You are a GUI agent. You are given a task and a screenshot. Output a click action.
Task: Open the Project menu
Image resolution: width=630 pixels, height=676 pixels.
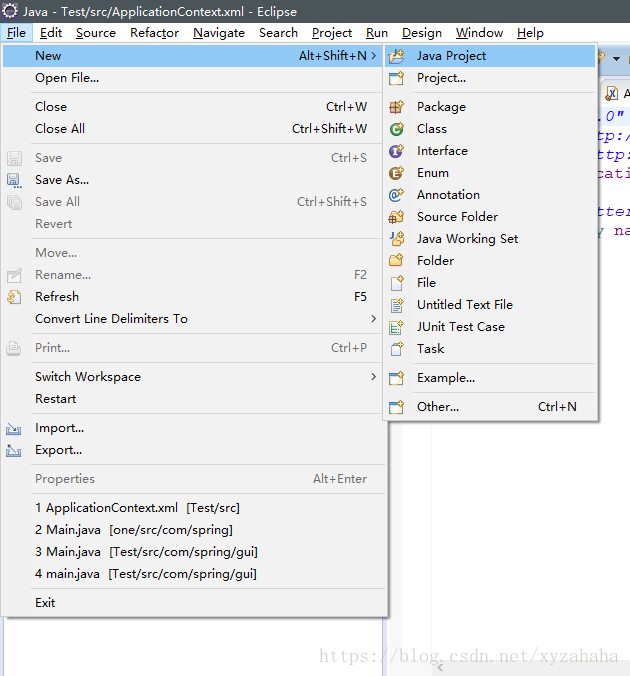[332, 33]
